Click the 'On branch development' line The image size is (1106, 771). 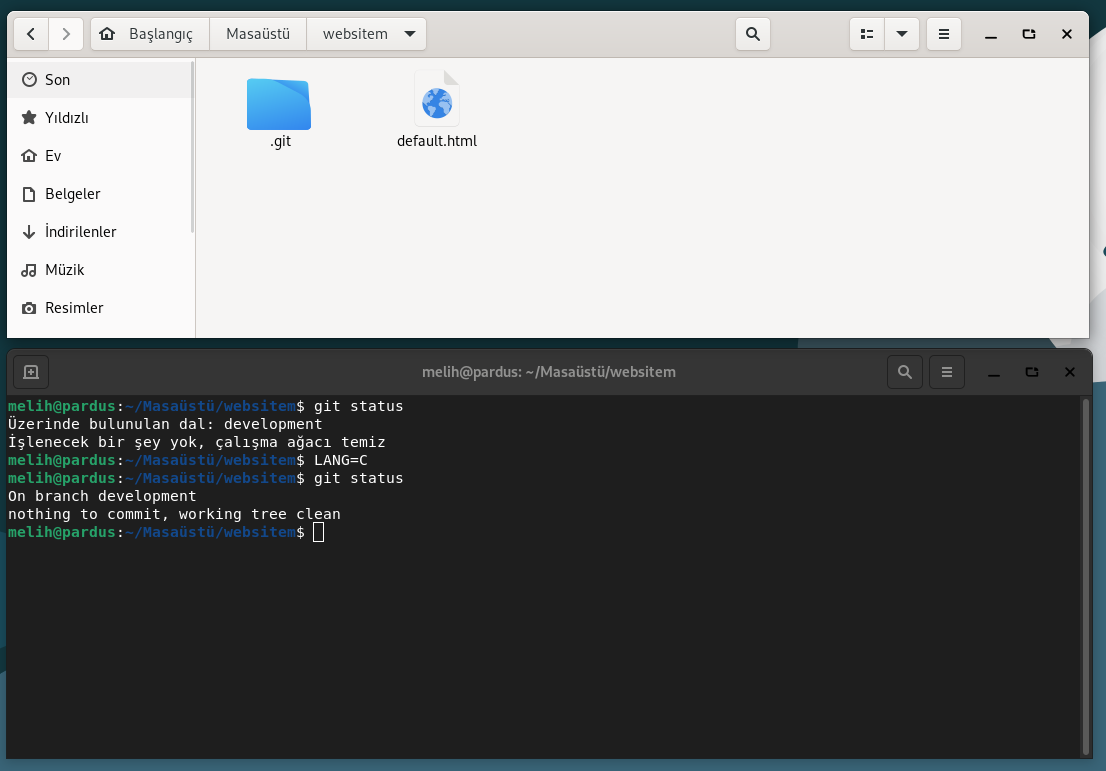click(102, 496)
